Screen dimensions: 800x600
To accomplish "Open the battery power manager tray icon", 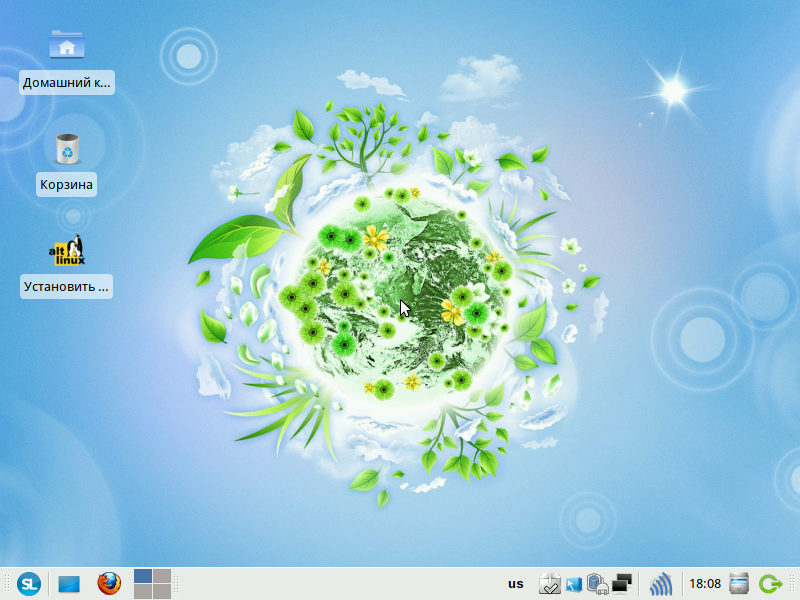I will [597, 584].
